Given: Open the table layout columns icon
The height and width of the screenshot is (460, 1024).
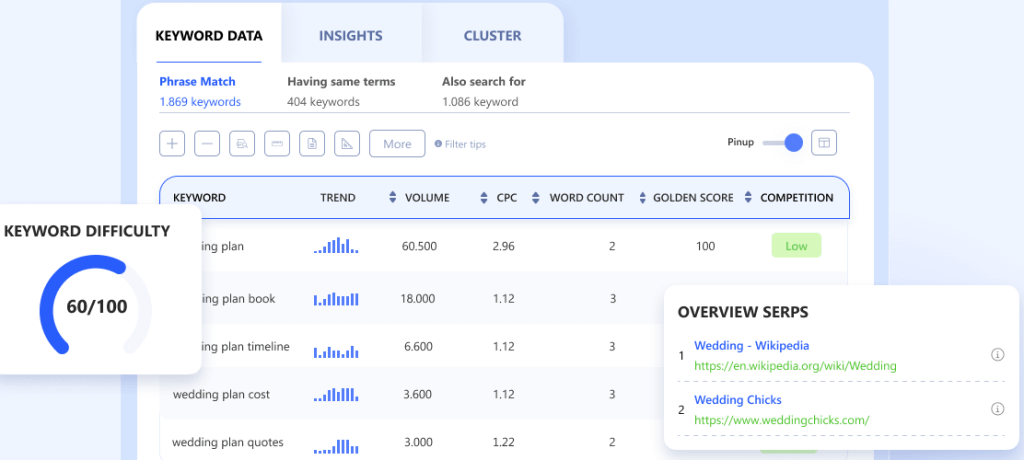Looking at the screenshot, I should click(824, 142).
